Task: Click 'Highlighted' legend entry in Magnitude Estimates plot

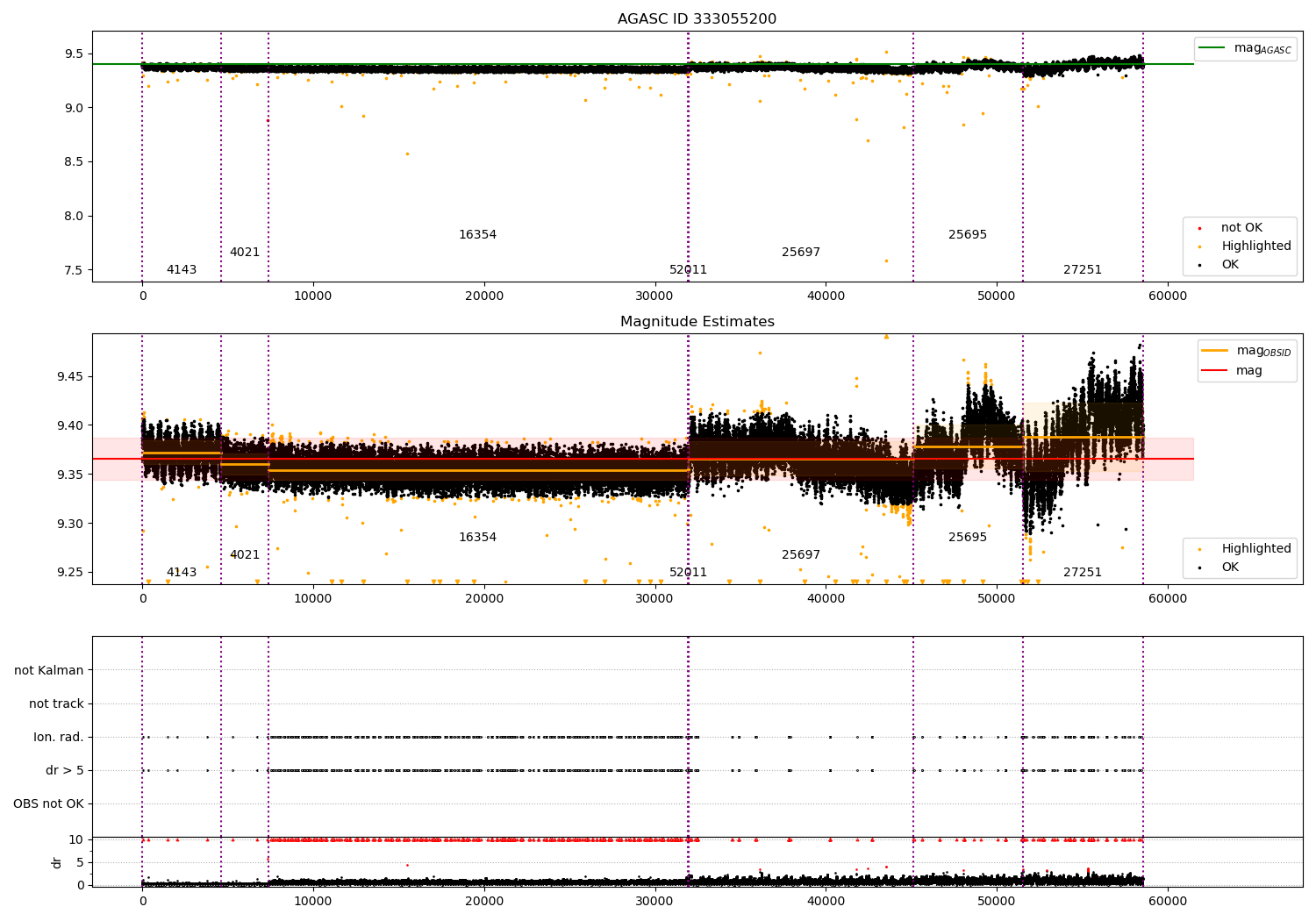Action: (x=1245, y=548)
